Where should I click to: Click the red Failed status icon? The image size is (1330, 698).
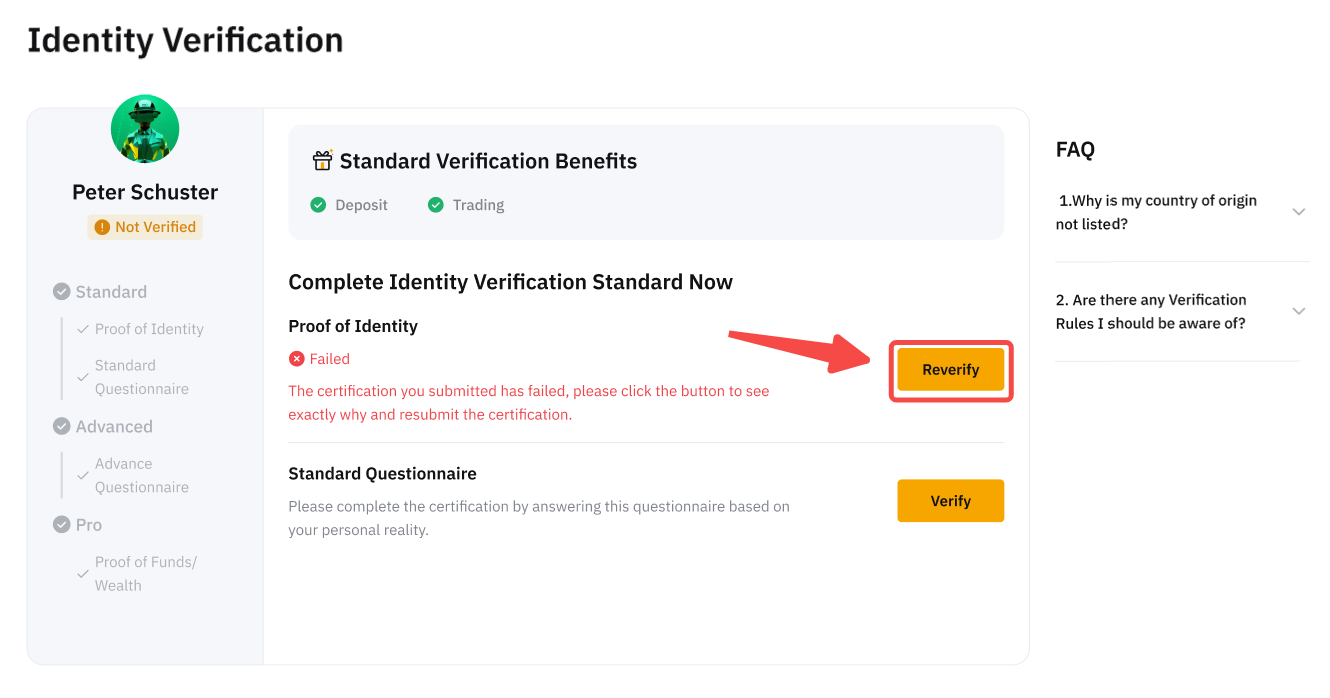pyautogui.click(x=296, y=359)
